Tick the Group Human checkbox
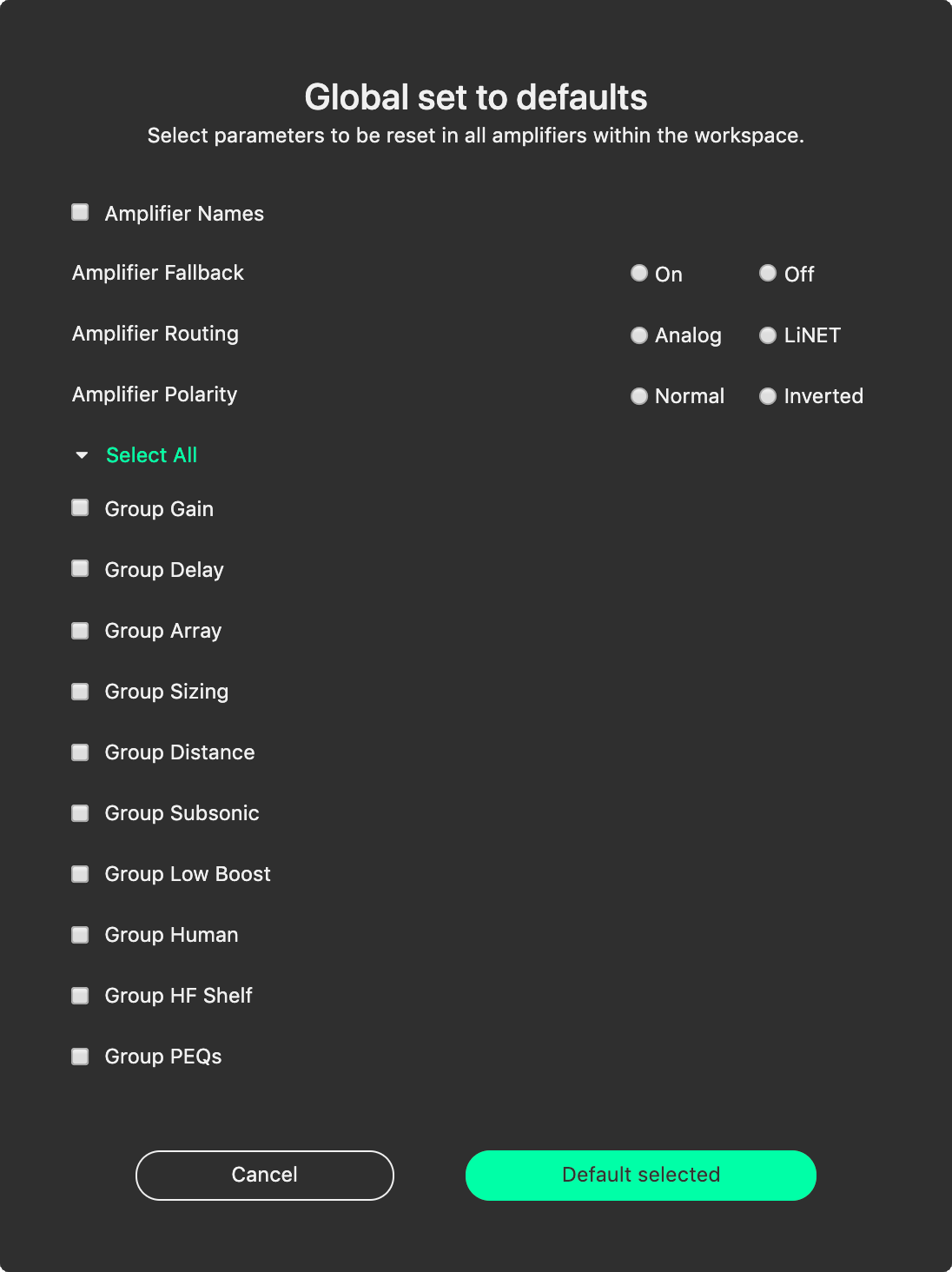The image size is (952, 1272). pos(80,934)
